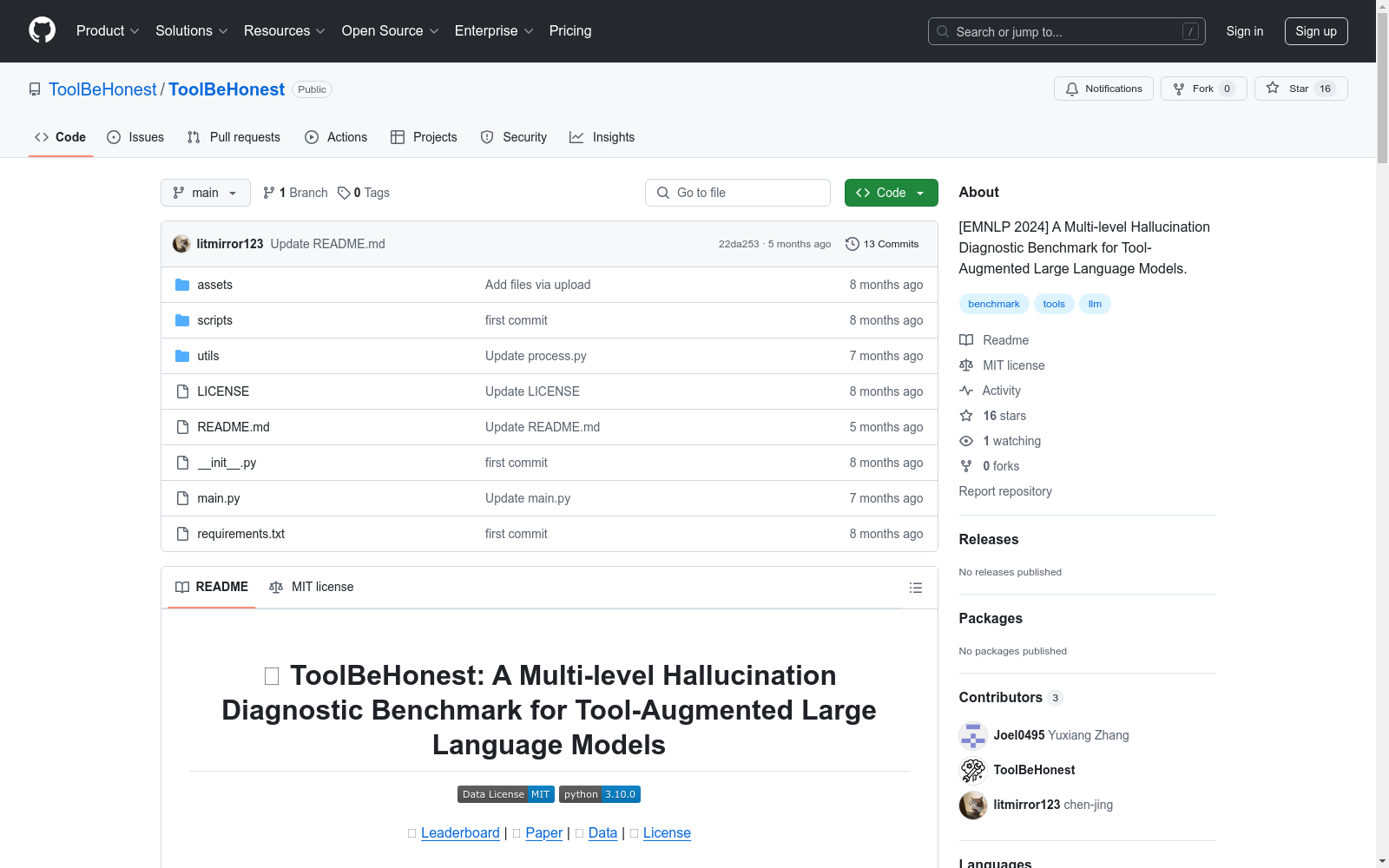Screen dimensions: 1389x868
Task: Click the python 3.10.0 badge
Action: tap(600, 794)
